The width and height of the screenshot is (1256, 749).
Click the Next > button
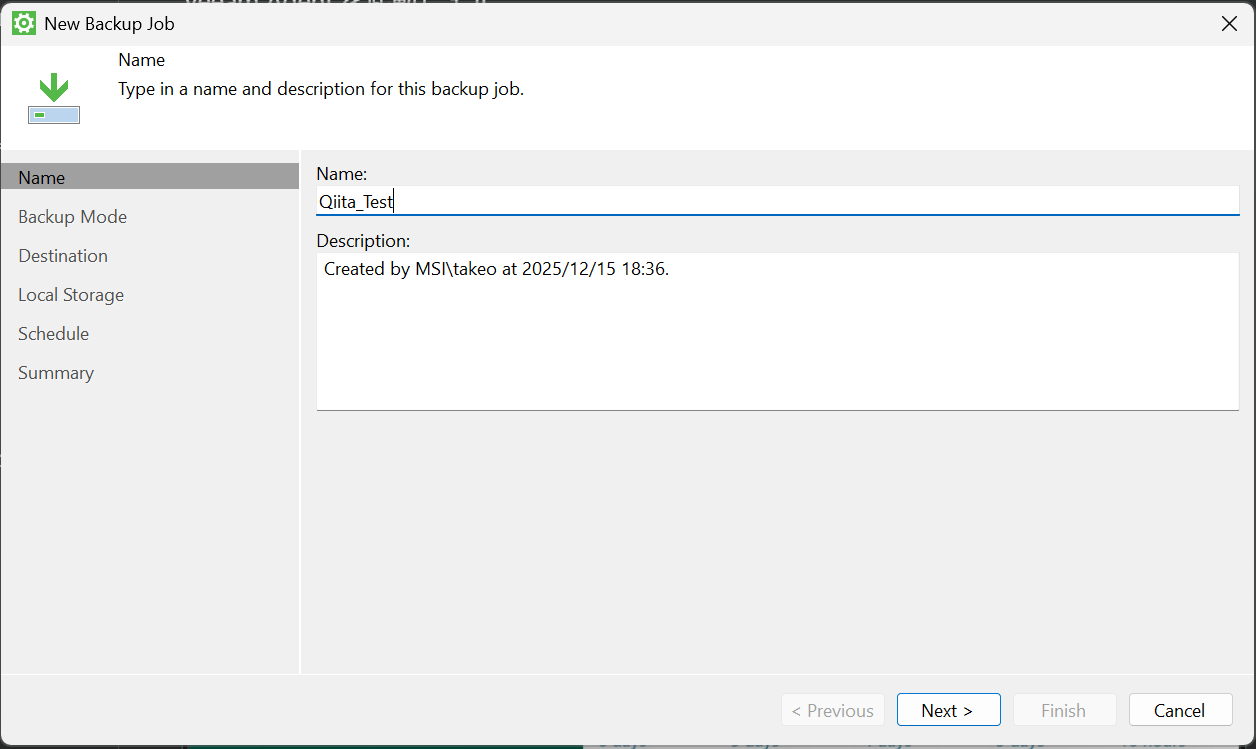click(x=948, y=710)
